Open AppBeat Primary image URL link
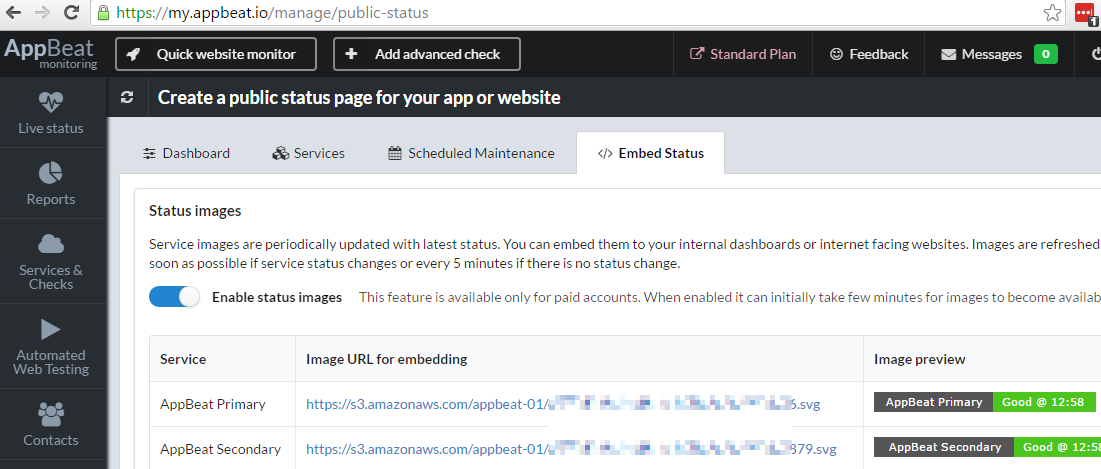 (x=563, y=404)
